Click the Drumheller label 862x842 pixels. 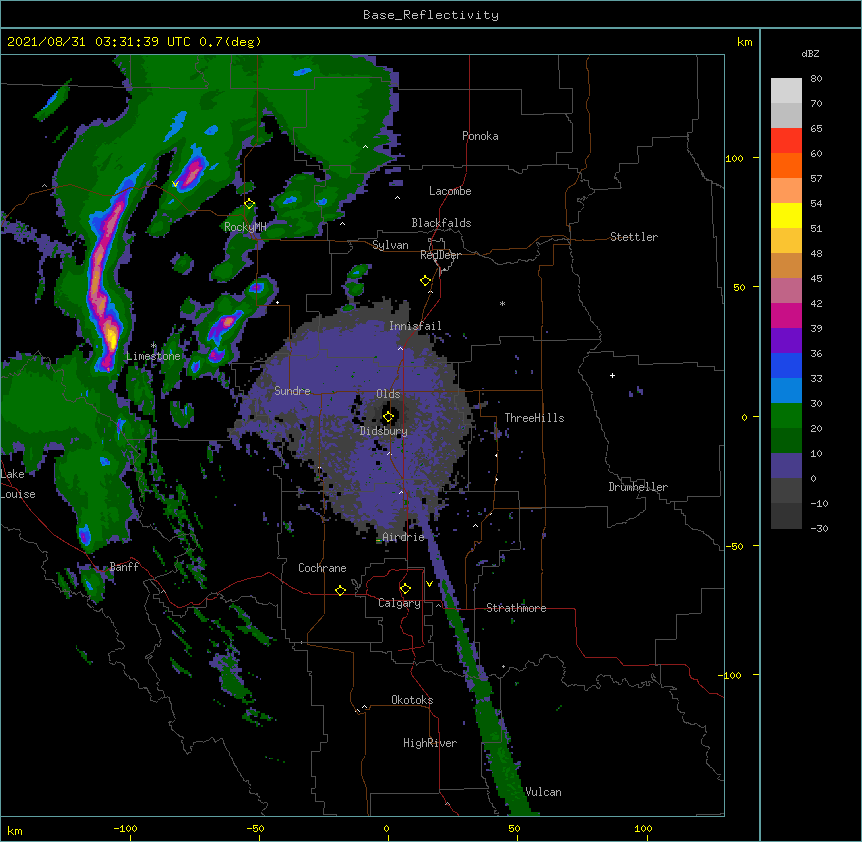[x=638, y=487]
